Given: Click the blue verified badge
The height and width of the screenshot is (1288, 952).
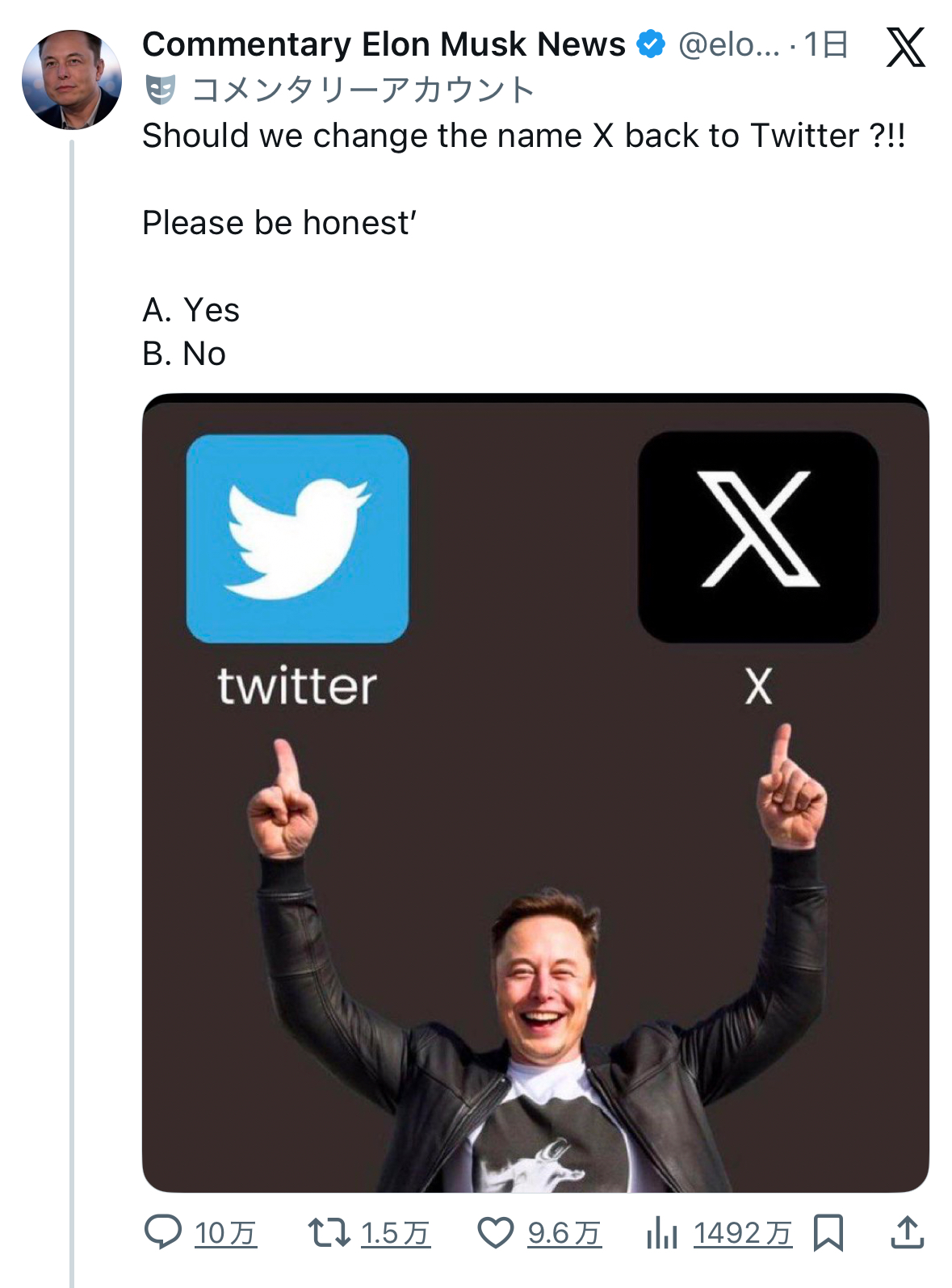Looking at the screenshot, I should tap(651, 44).
